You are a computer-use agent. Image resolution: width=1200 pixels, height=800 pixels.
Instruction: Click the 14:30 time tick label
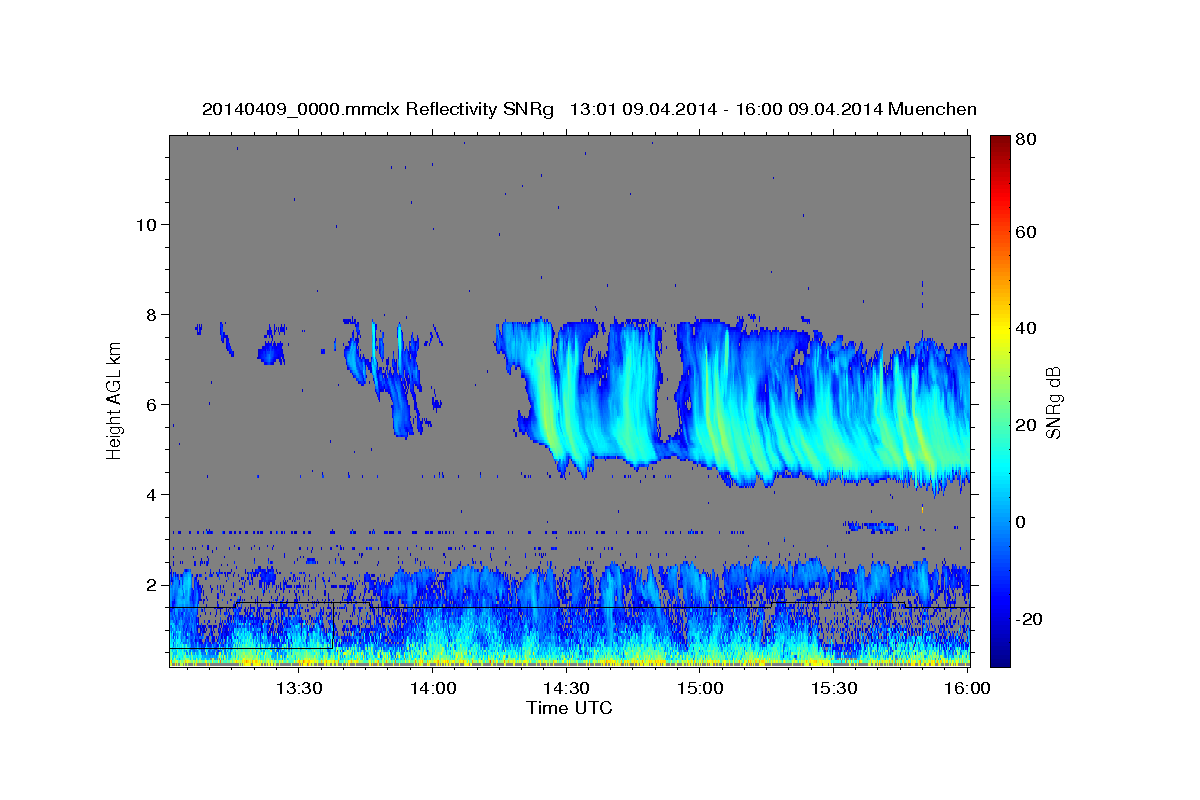tap(567, 688)
